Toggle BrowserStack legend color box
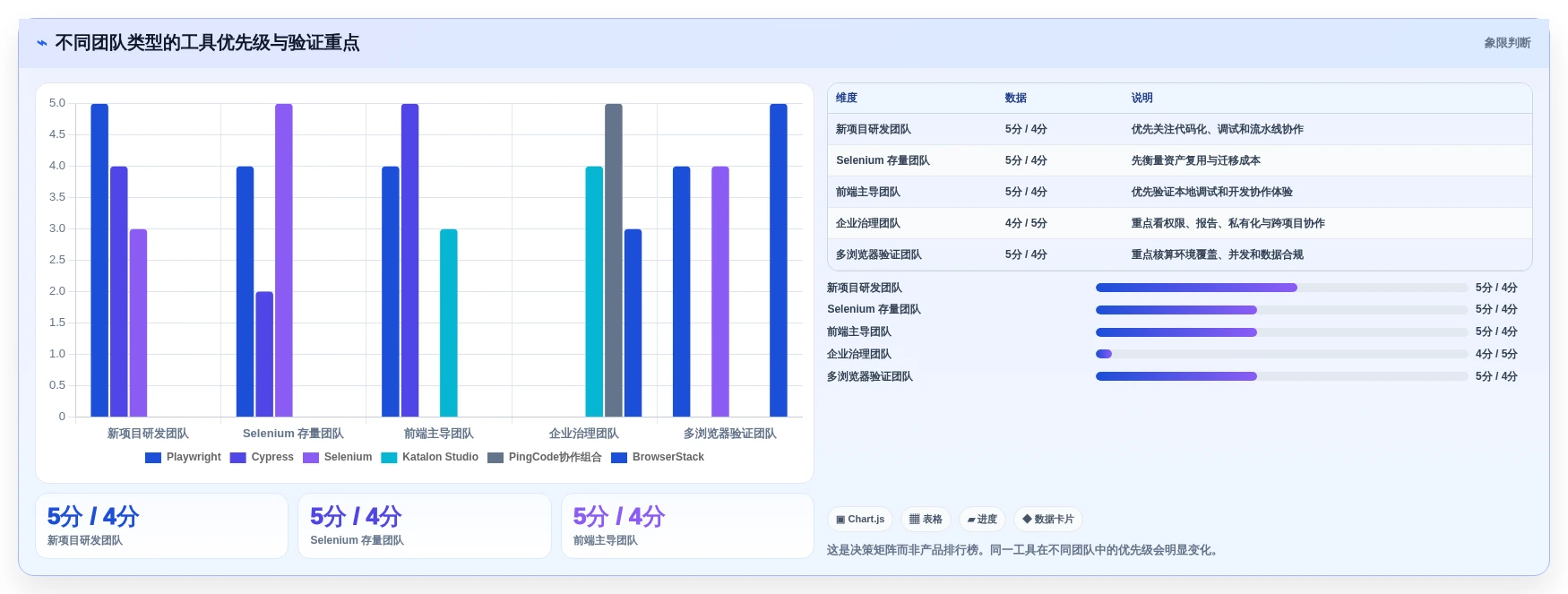Image resolution: width=1568 pixels, height=594 pixels. pos(619,458)
